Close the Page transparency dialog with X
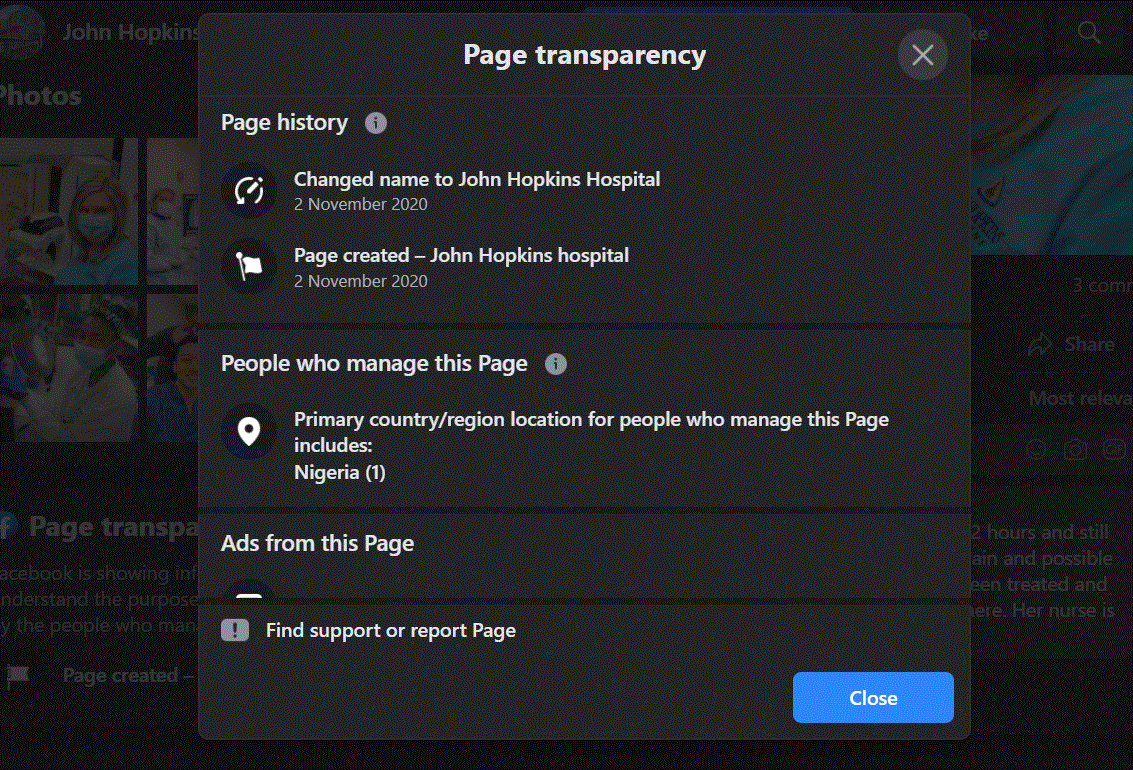The height and width of the screenshot is (770, 1133). point(923,55)
